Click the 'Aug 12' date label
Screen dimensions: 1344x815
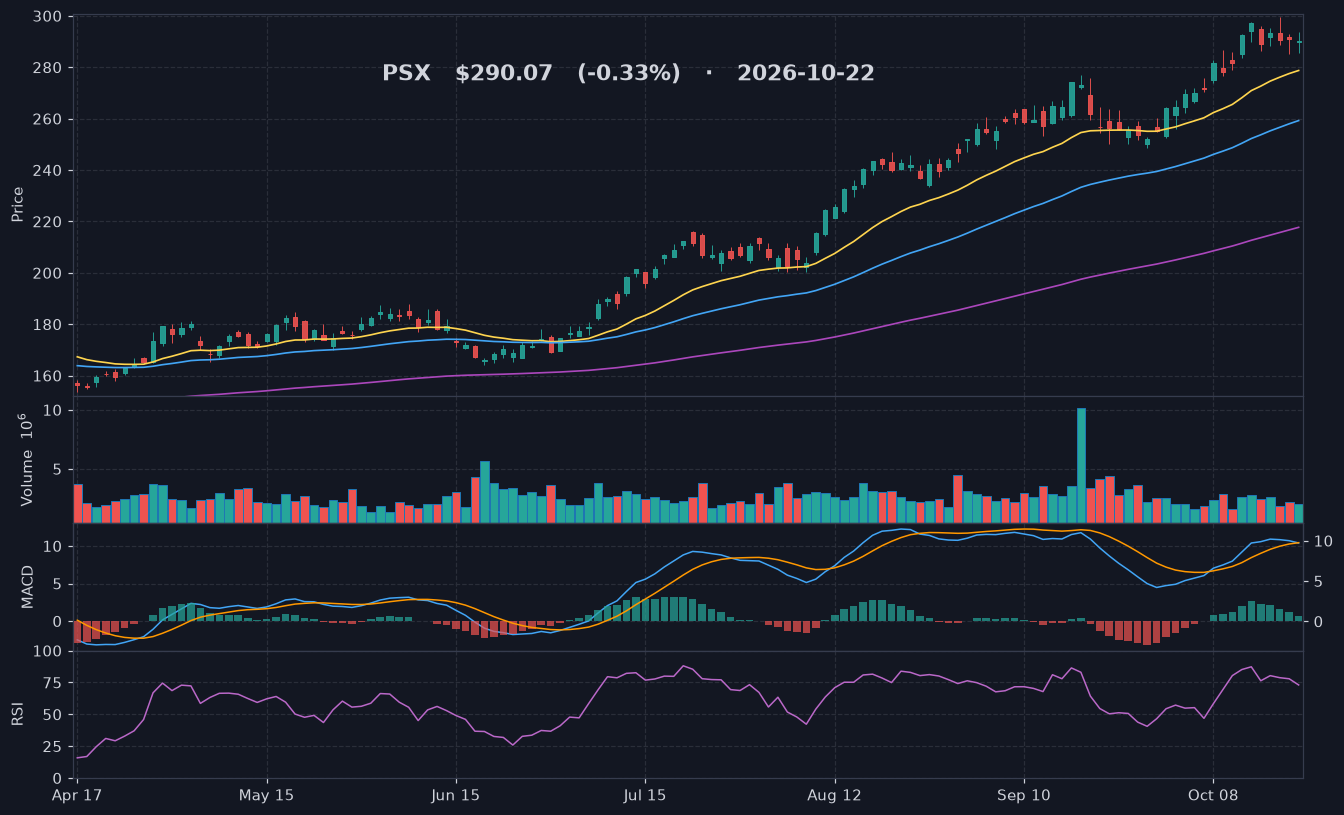[834, 796]
